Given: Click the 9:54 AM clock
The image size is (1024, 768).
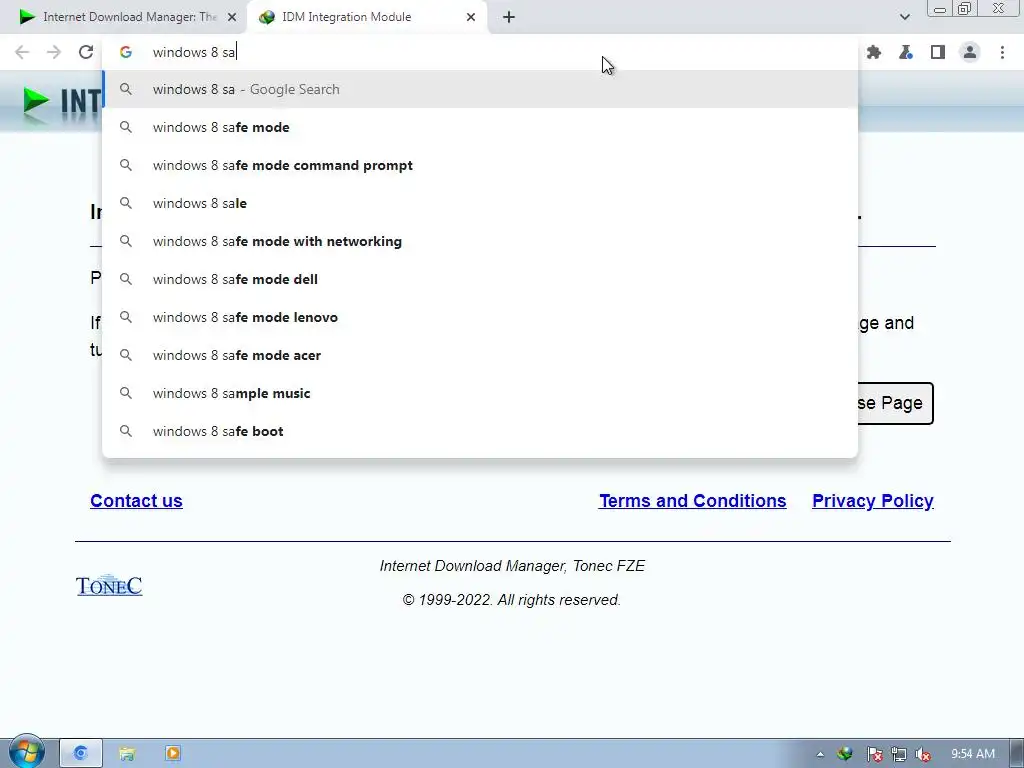Looking at the screenshot, I should point(972,754).
